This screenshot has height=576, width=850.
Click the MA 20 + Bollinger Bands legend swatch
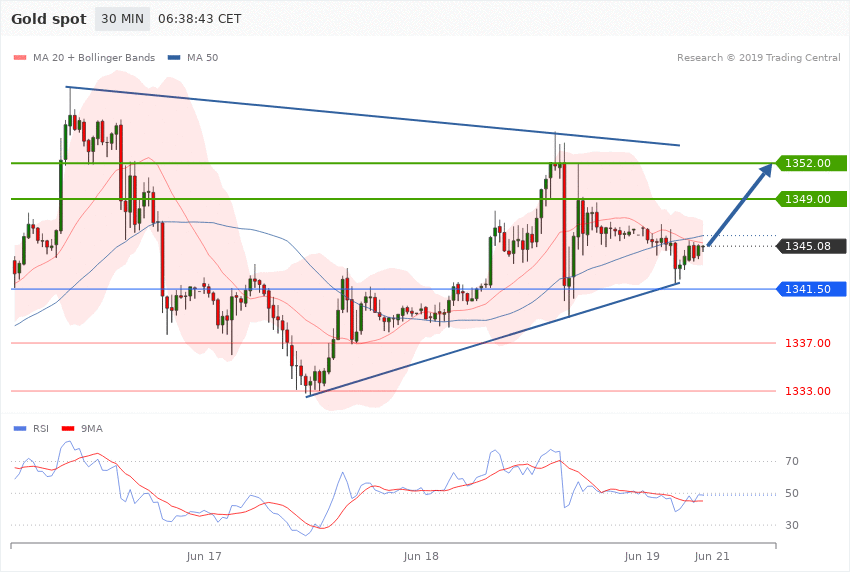[x=20, y=58]
